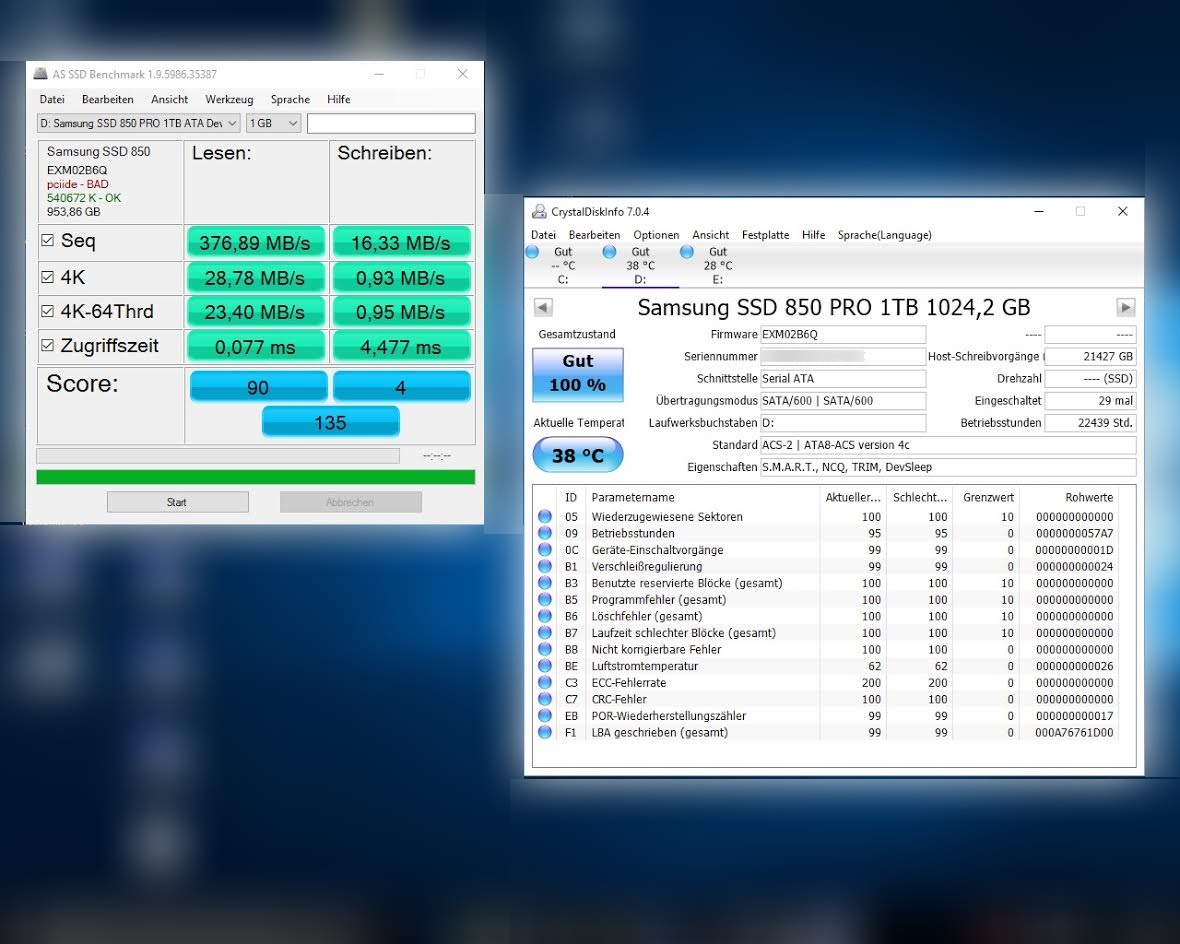Click the green benchmark progress bar
Screen dimensions: 1180x944
(x=256, y=477)
